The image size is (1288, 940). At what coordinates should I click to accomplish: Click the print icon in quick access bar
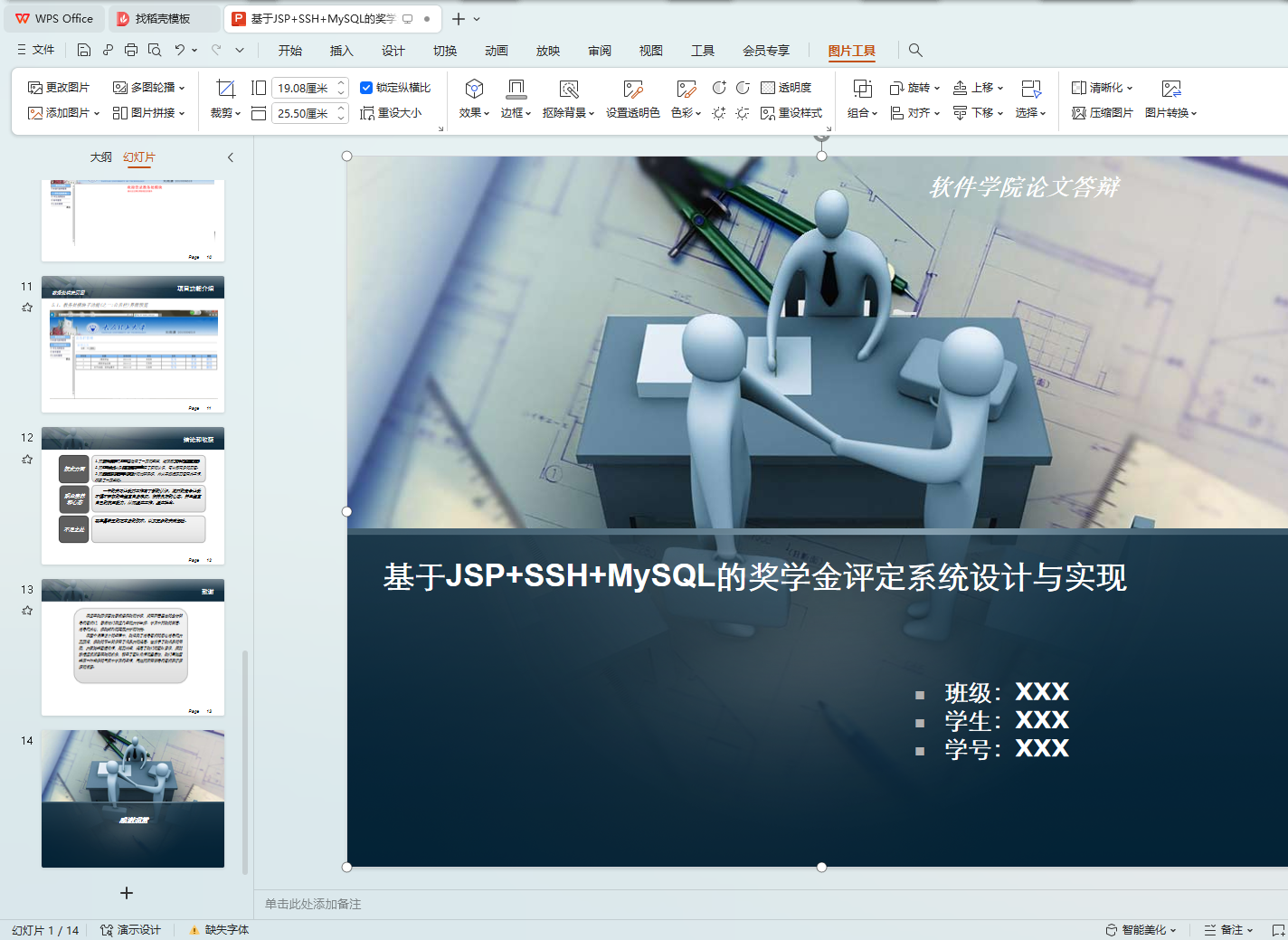point(131,50)
